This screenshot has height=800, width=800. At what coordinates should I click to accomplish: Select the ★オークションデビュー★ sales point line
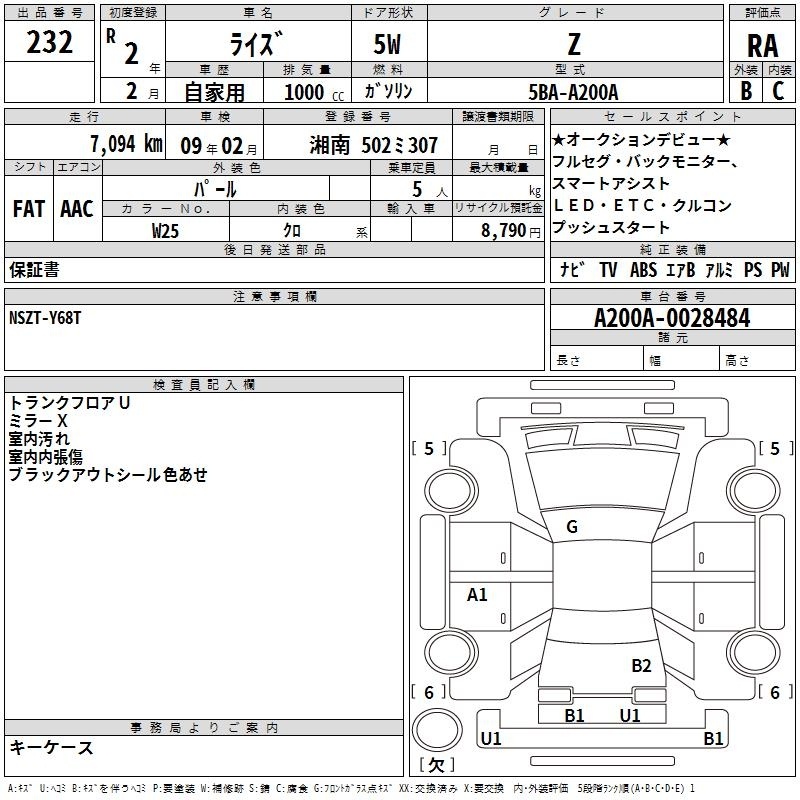641,139
